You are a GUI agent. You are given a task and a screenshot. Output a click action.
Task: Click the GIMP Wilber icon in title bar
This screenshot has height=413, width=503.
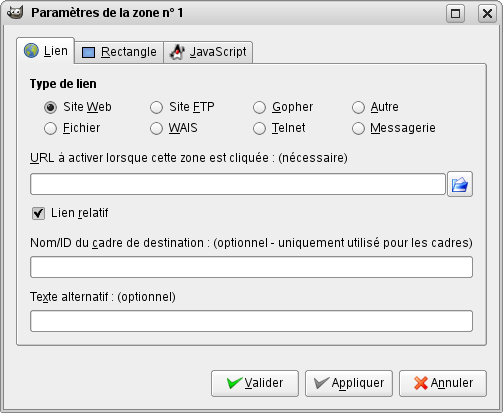(x=15, y=13)
